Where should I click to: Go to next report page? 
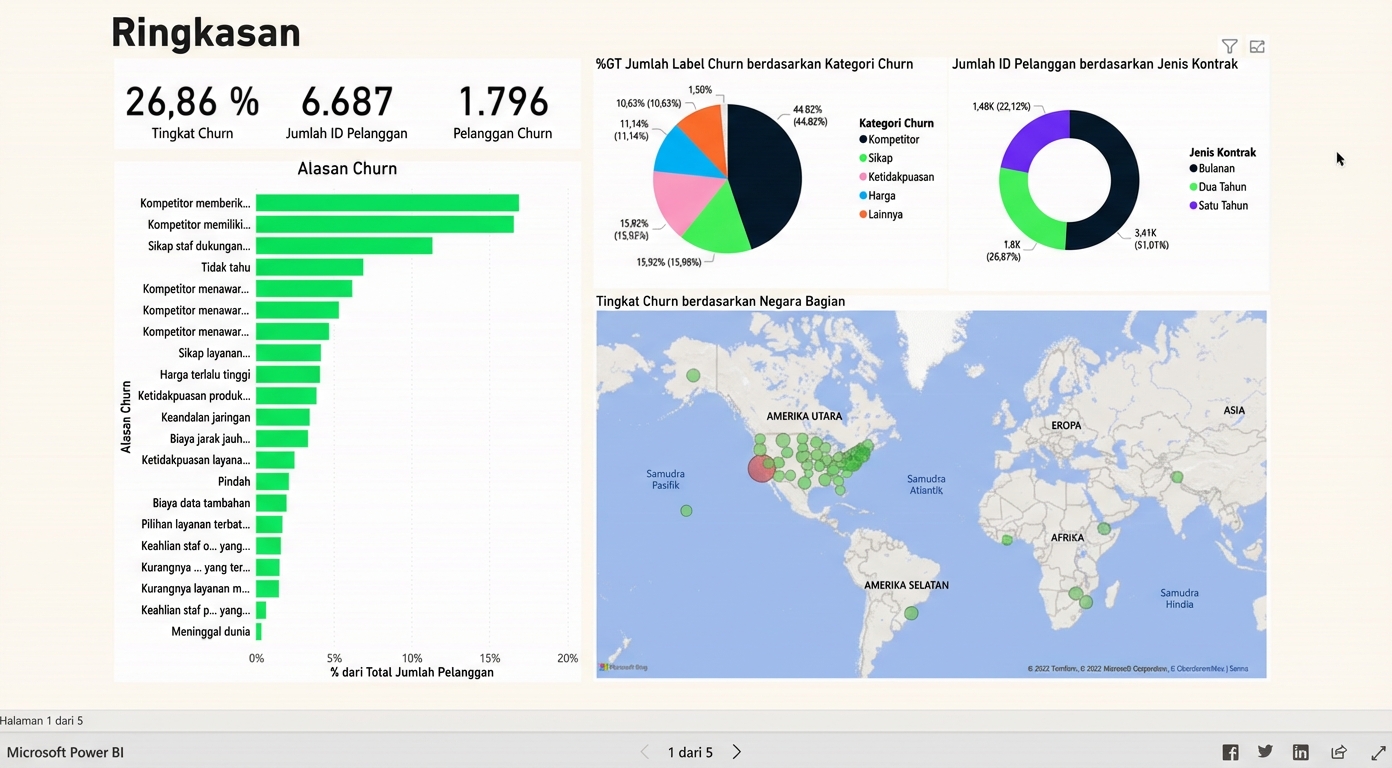coord(737,752)
